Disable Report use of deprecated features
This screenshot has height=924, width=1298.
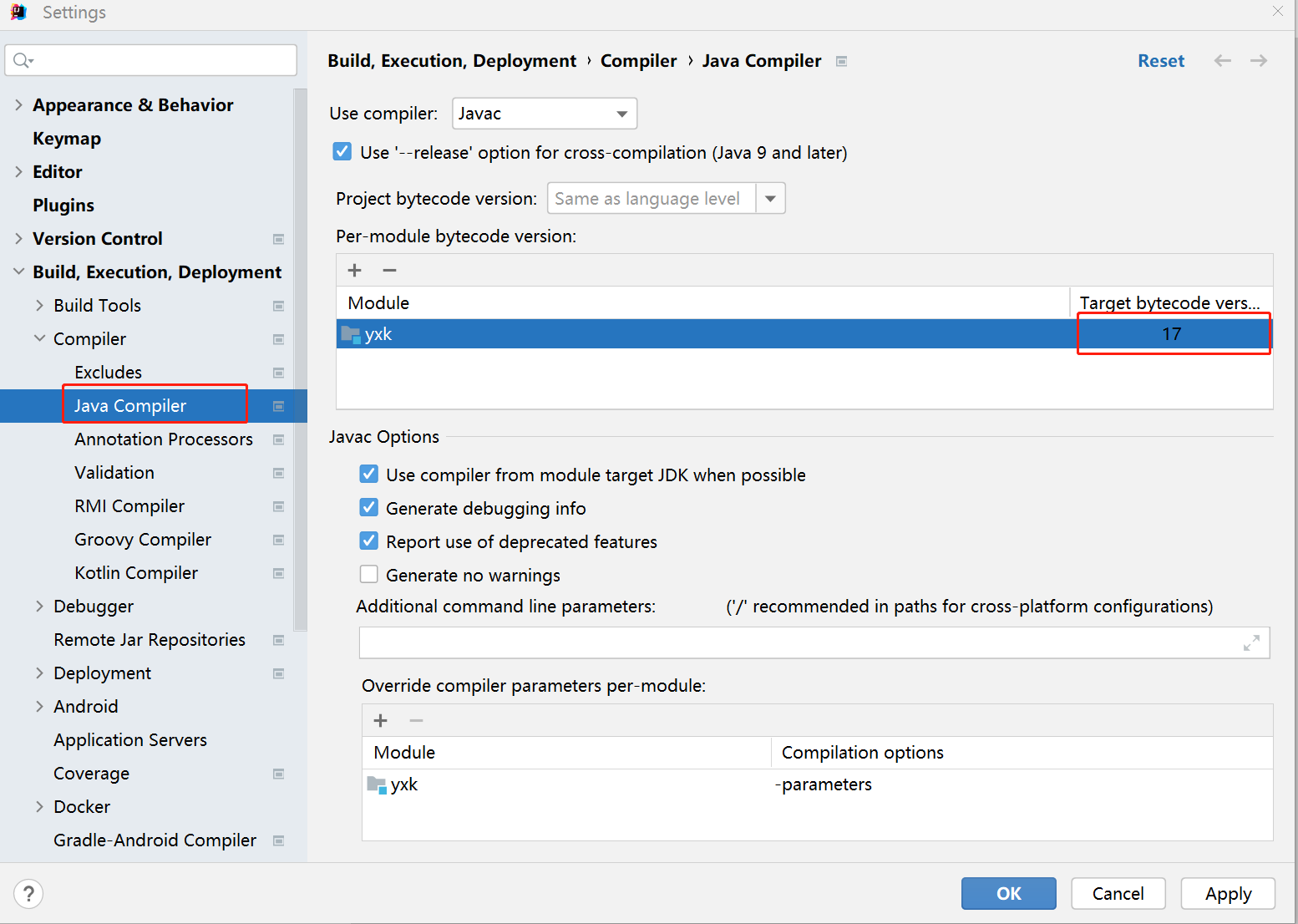[368, 541]
